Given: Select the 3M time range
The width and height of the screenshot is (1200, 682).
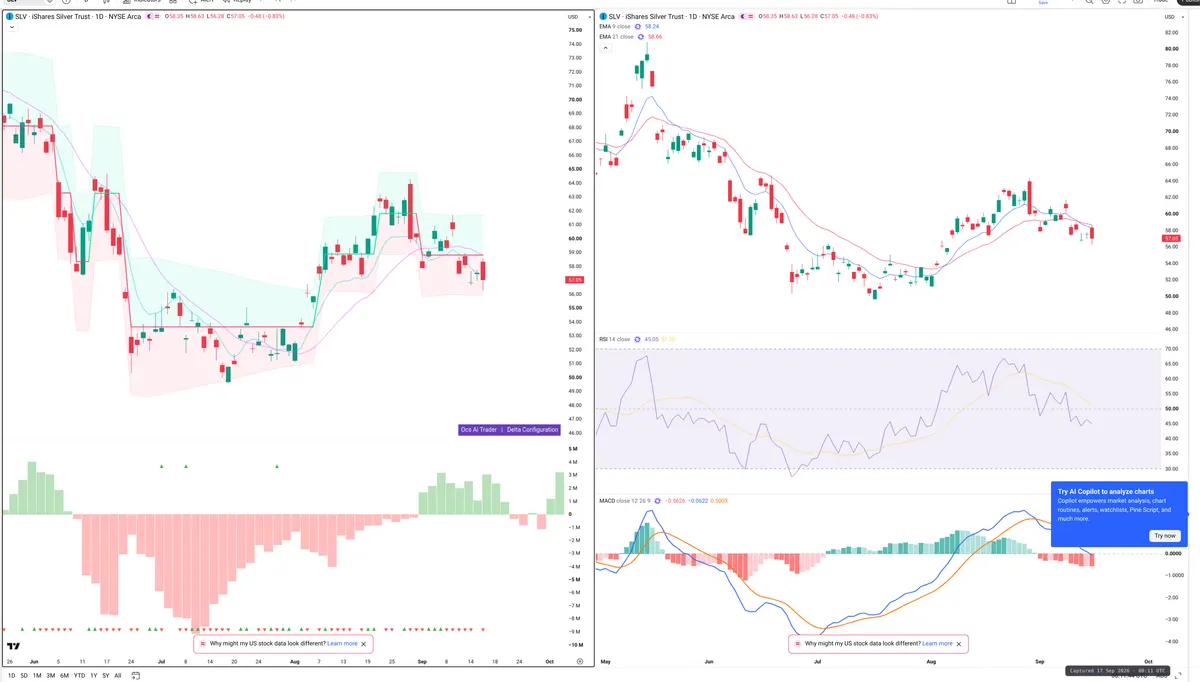Looking at the screenshot, I should [x=51, y=676].
